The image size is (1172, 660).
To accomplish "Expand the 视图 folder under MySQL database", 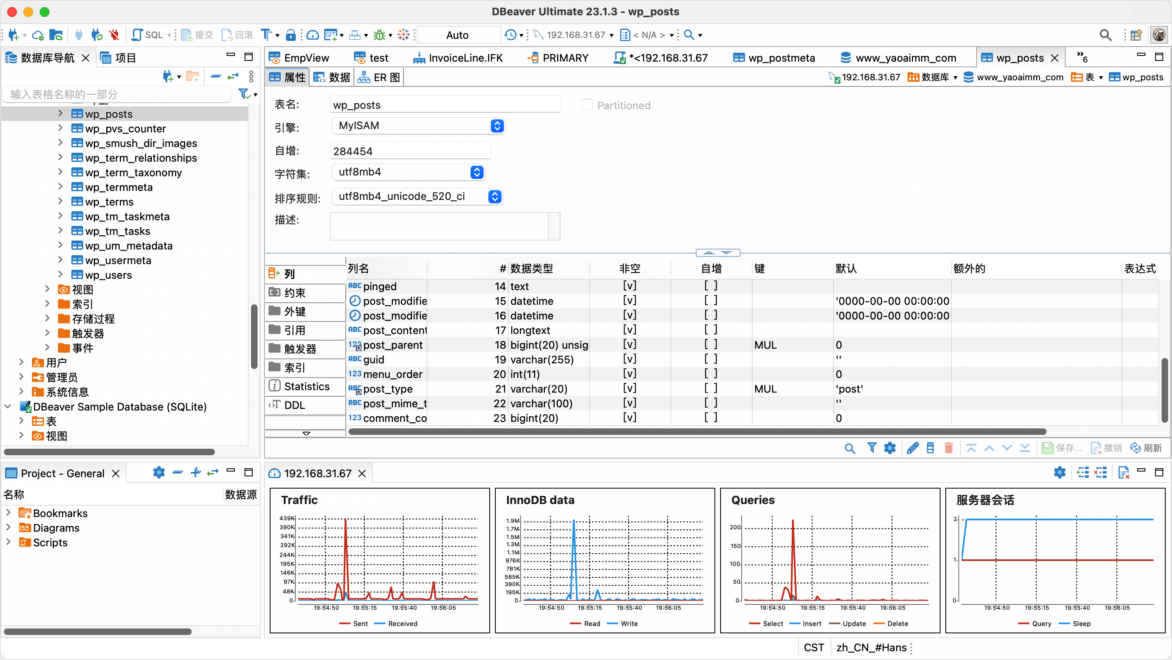I will click(x=48, y=289).
